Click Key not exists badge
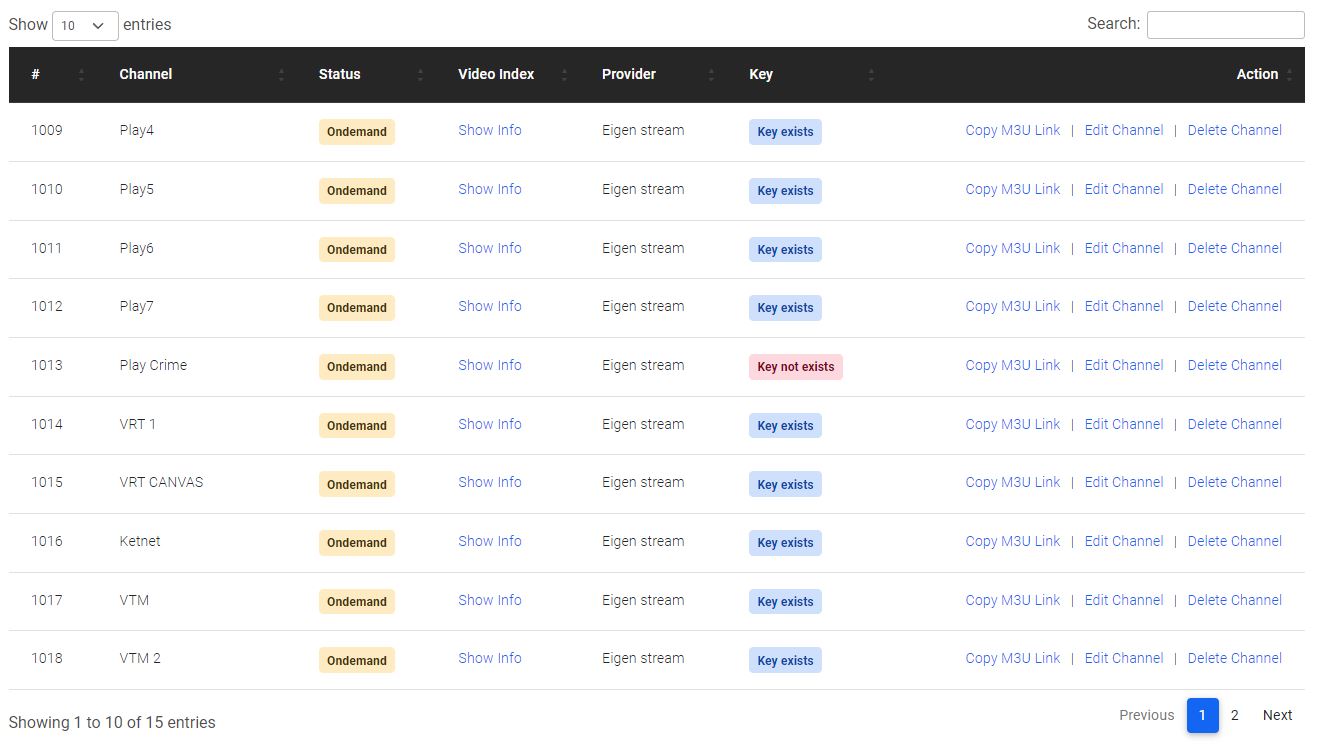This screenshot has height=751, width=1320. [796, 367]
